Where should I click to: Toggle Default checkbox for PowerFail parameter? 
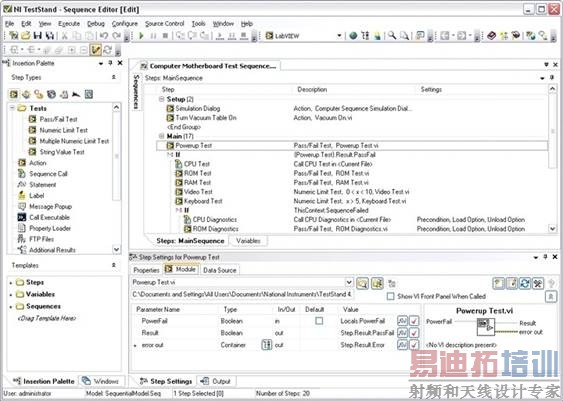(319, 321)
